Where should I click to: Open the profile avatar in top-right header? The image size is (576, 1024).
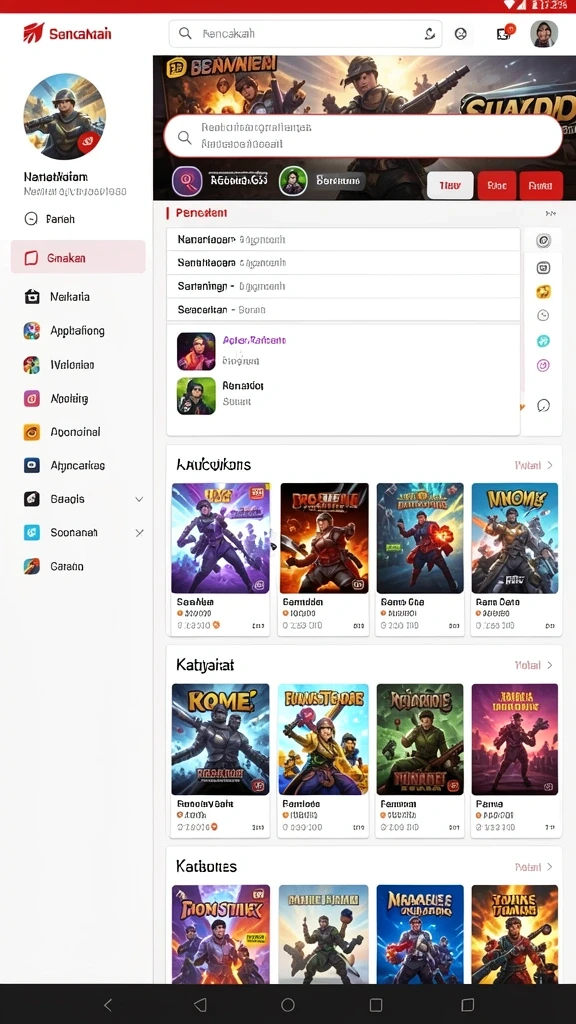[x=544, y=34]
